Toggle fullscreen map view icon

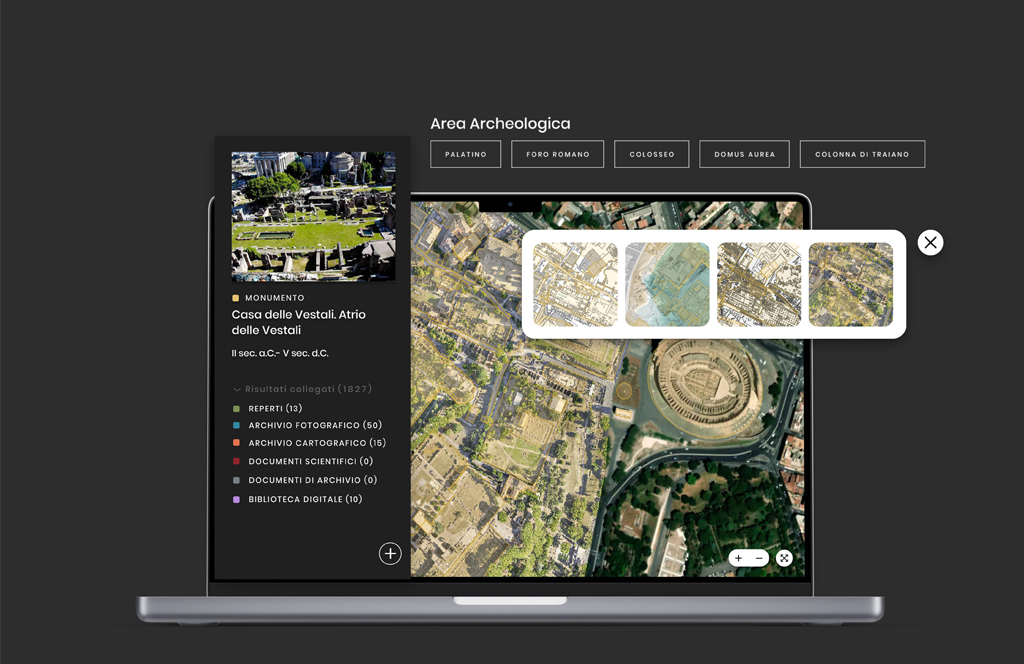(784, 558)
